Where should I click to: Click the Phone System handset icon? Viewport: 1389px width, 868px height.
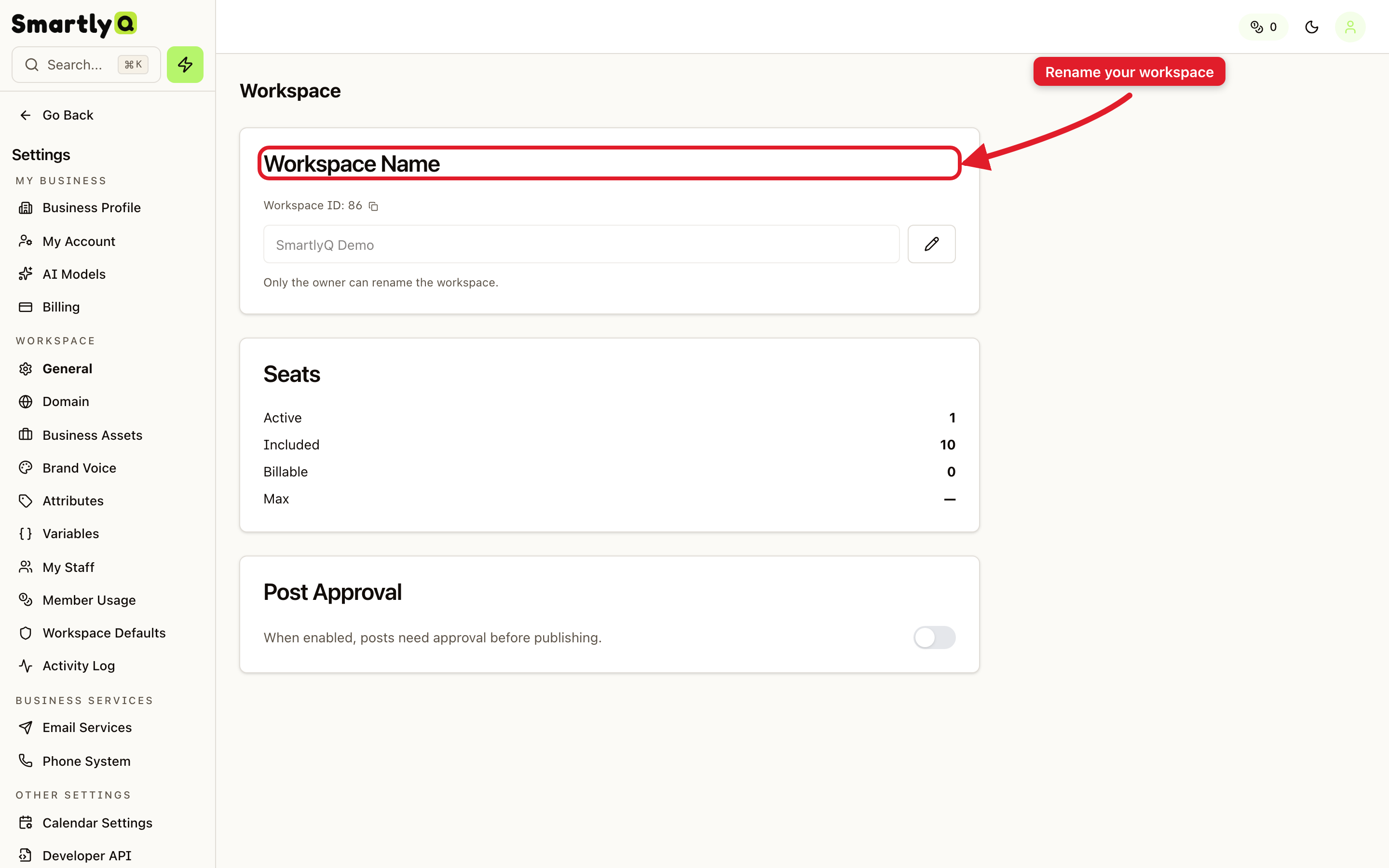click(x=25, y=760)
